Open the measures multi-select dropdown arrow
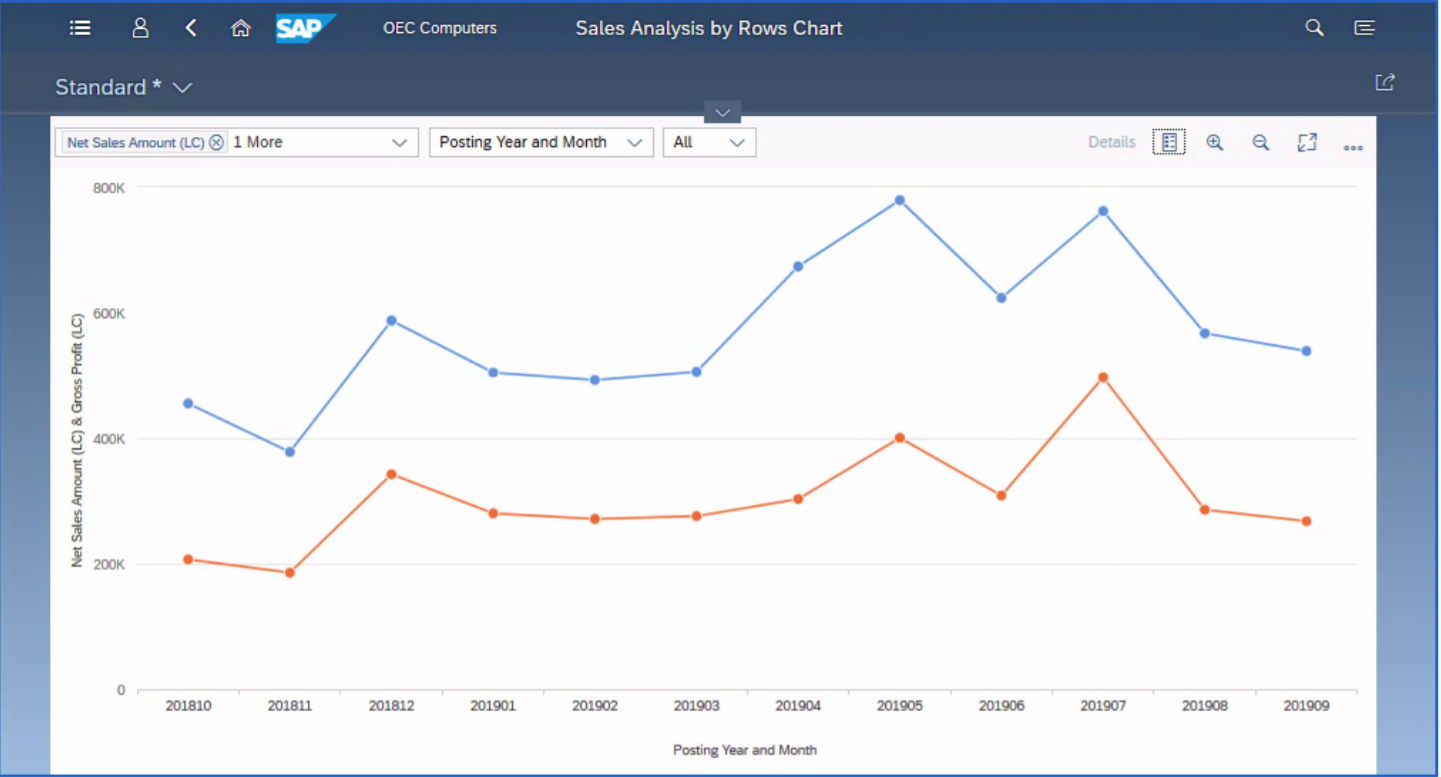1441x777 pixels. [400, 142]
